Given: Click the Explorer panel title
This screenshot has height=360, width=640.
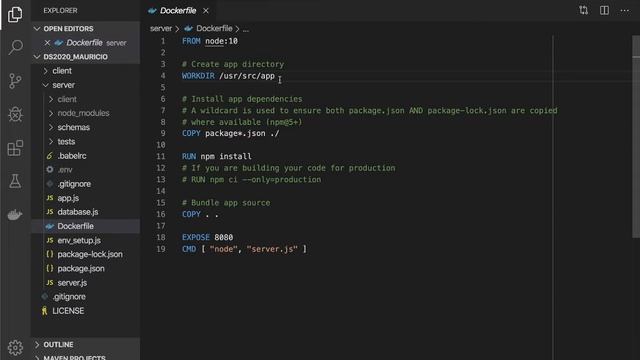Looking at the screenshot, I should click(x=60, y=11).
